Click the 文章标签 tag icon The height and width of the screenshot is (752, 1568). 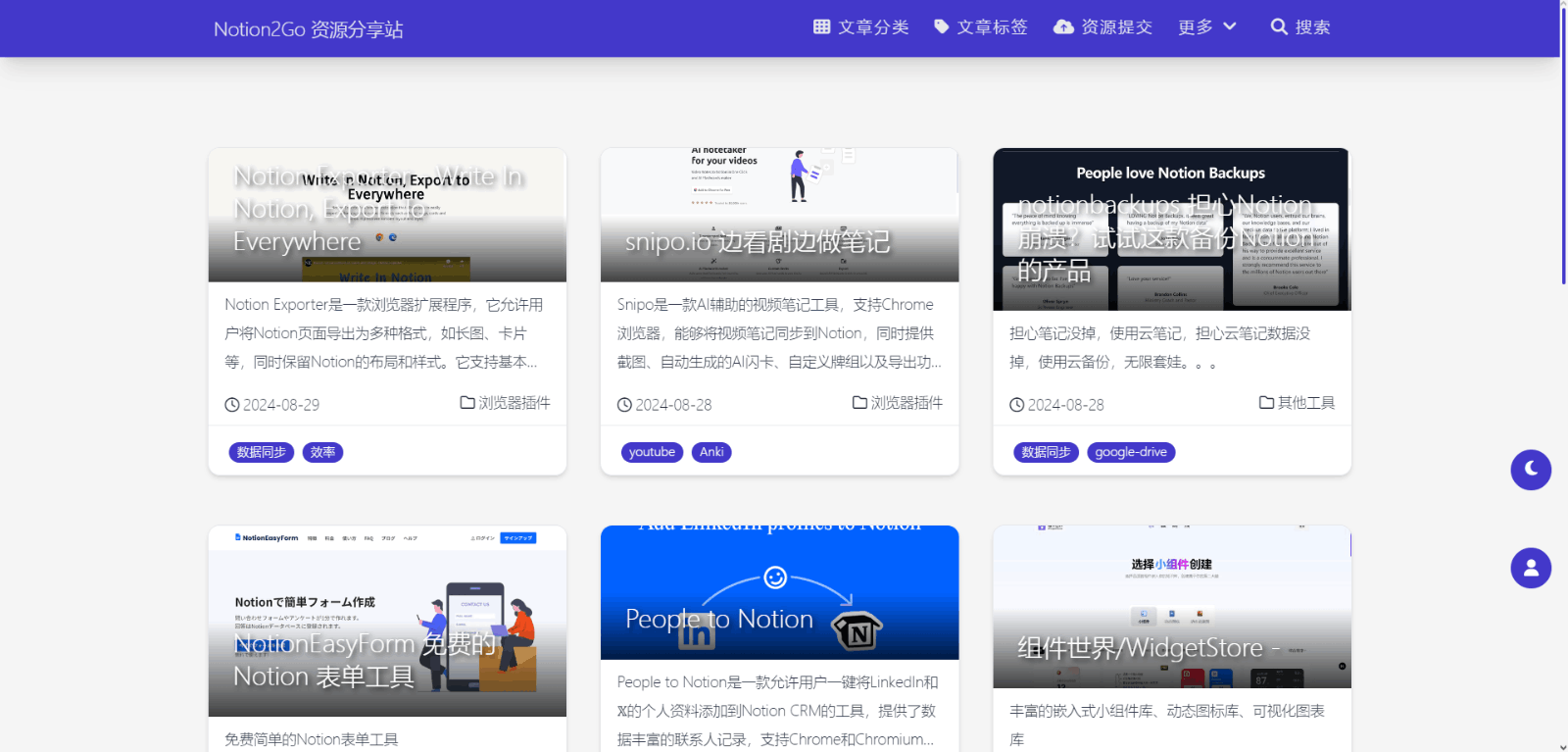tap(941, 27)
